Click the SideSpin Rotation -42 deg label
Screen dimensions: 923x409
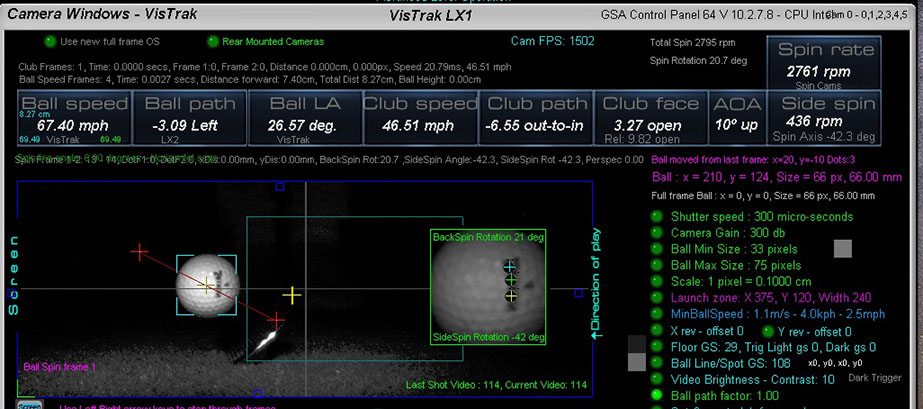click(x=488, y=337)
